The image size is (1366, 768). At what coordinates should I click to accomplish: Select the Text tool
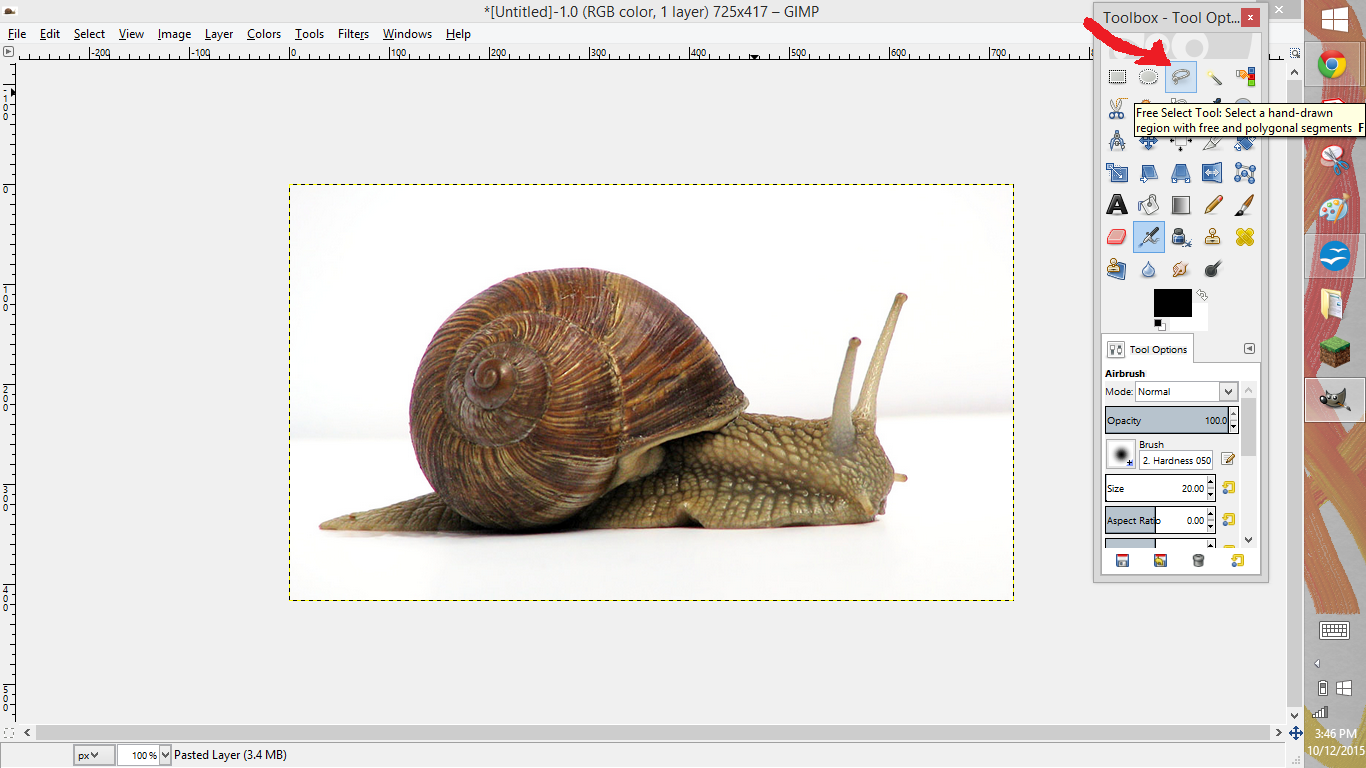click(1117, 205)
